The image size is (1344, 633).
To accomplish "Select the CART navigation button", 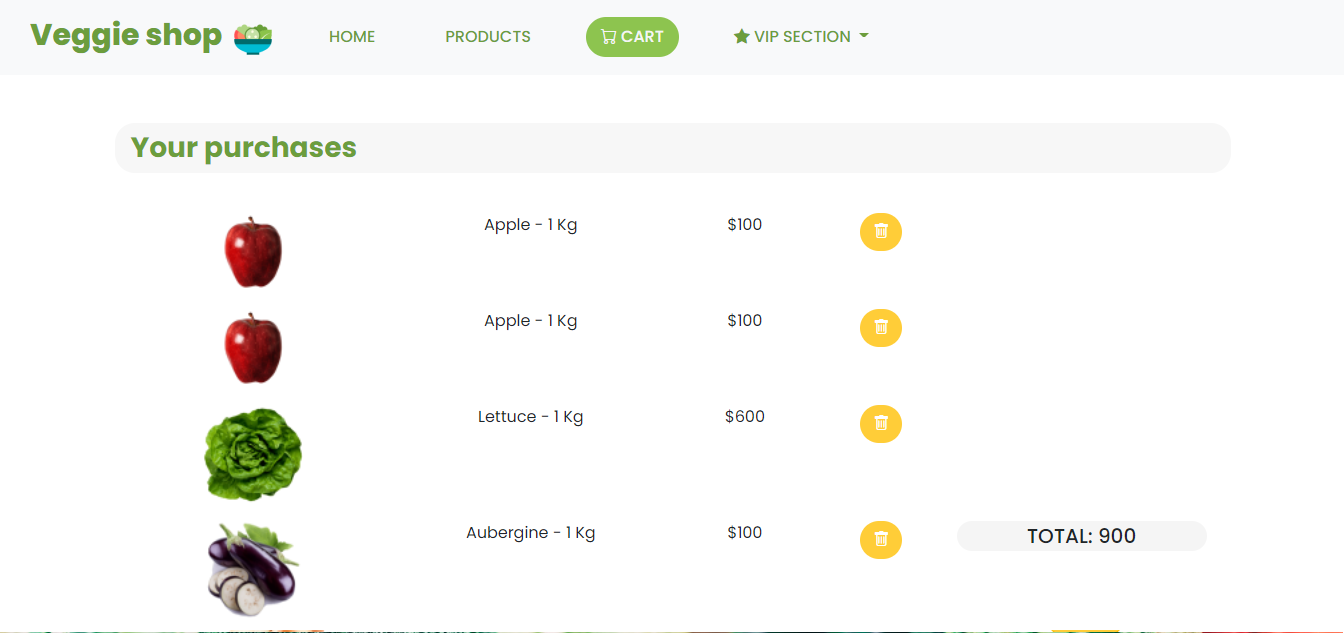I will pyautogui.click(x=632, y=37).
